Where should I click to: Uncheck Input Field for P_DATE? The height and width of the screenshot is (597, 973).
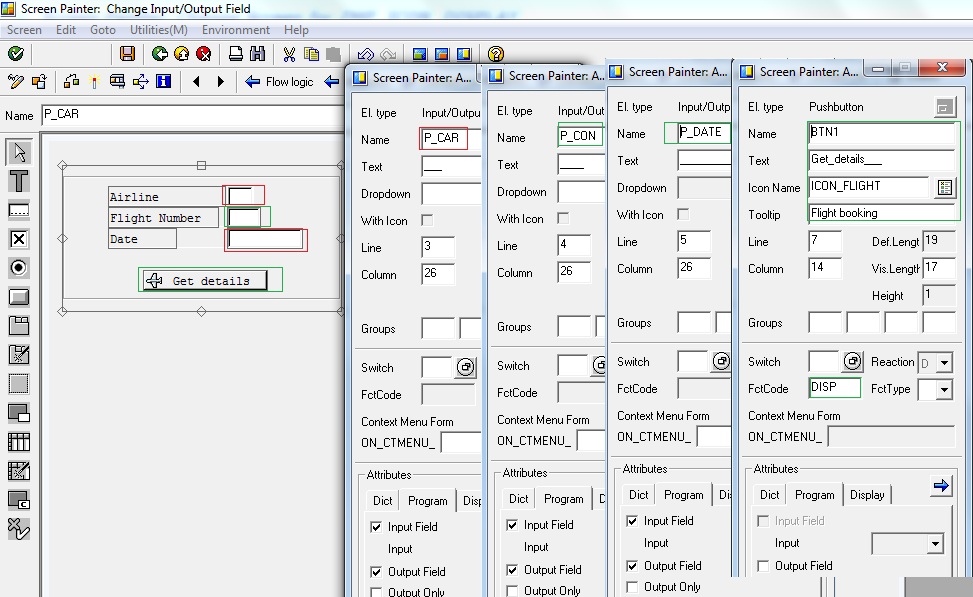(x=634, y=521)
